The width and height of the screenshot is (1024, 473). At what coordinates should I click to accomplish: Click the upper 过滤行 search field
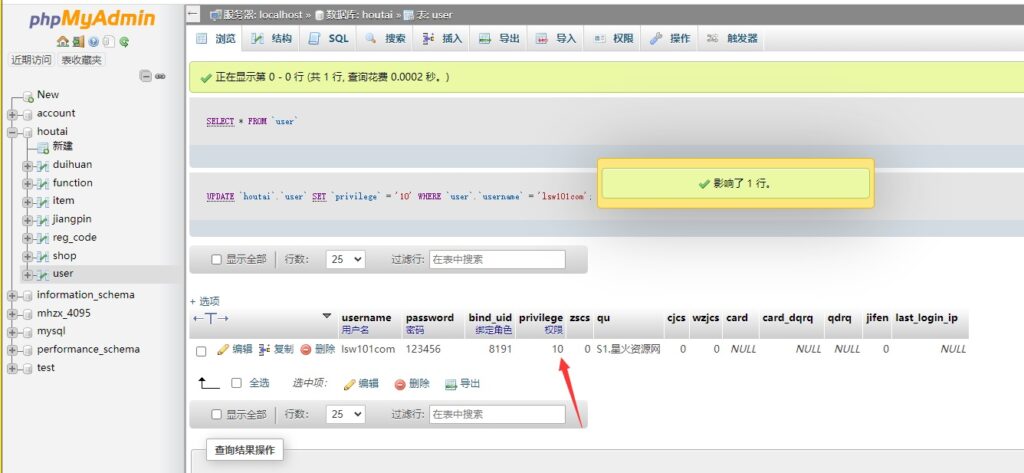tap(497, 259)
